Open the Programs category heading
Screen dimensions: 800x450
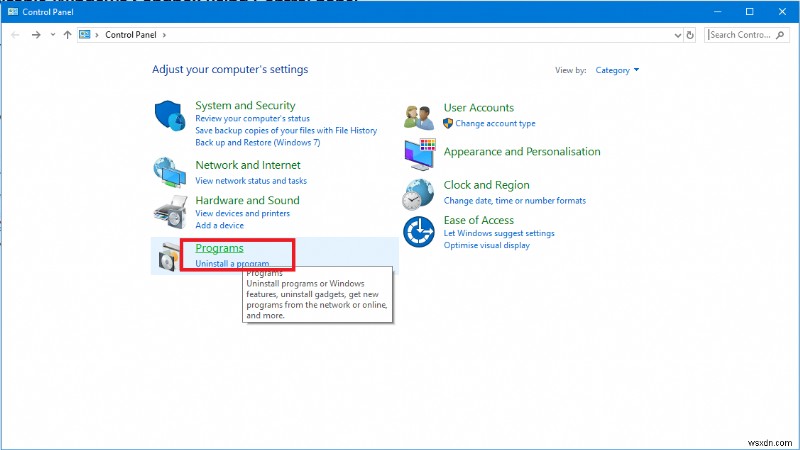(219, 248)
